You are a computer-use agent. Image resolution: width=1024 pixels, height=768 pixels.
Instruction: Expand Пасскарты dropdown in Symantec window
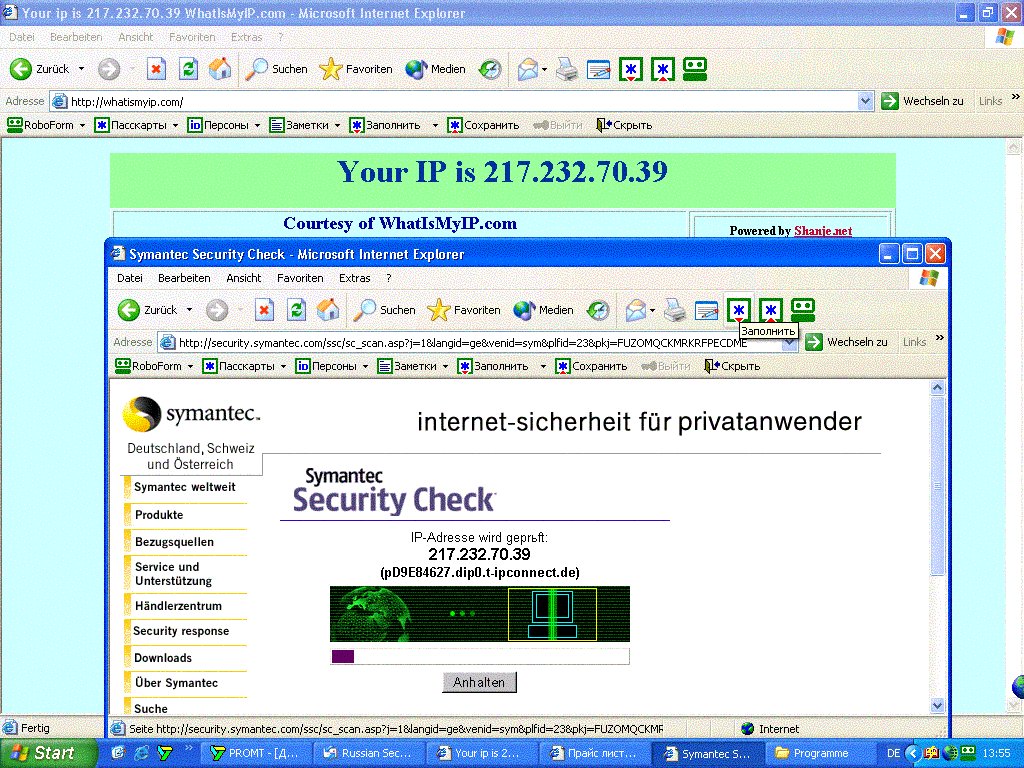283,366
